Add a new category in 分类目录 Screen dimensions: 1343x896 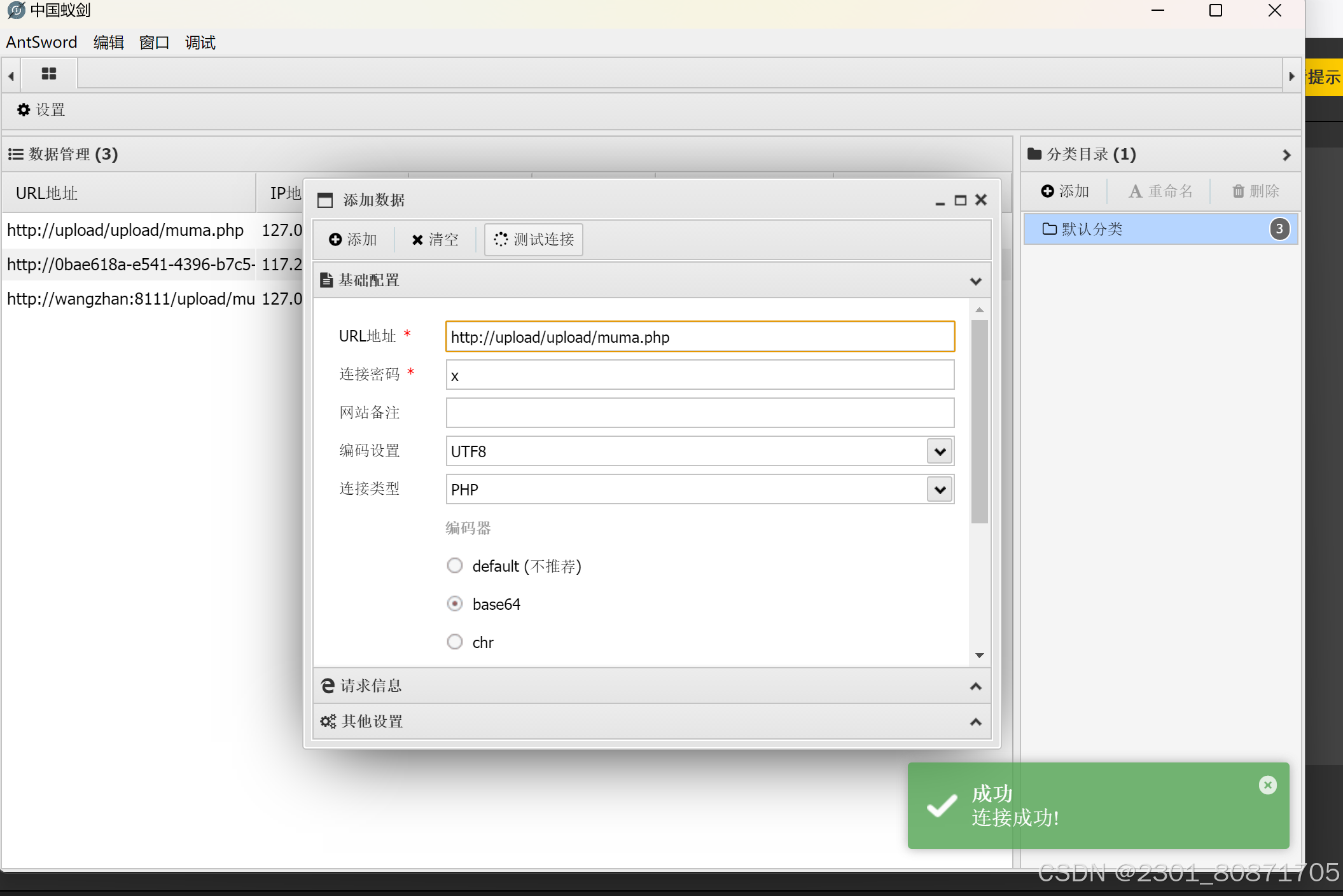point(1066,191)
